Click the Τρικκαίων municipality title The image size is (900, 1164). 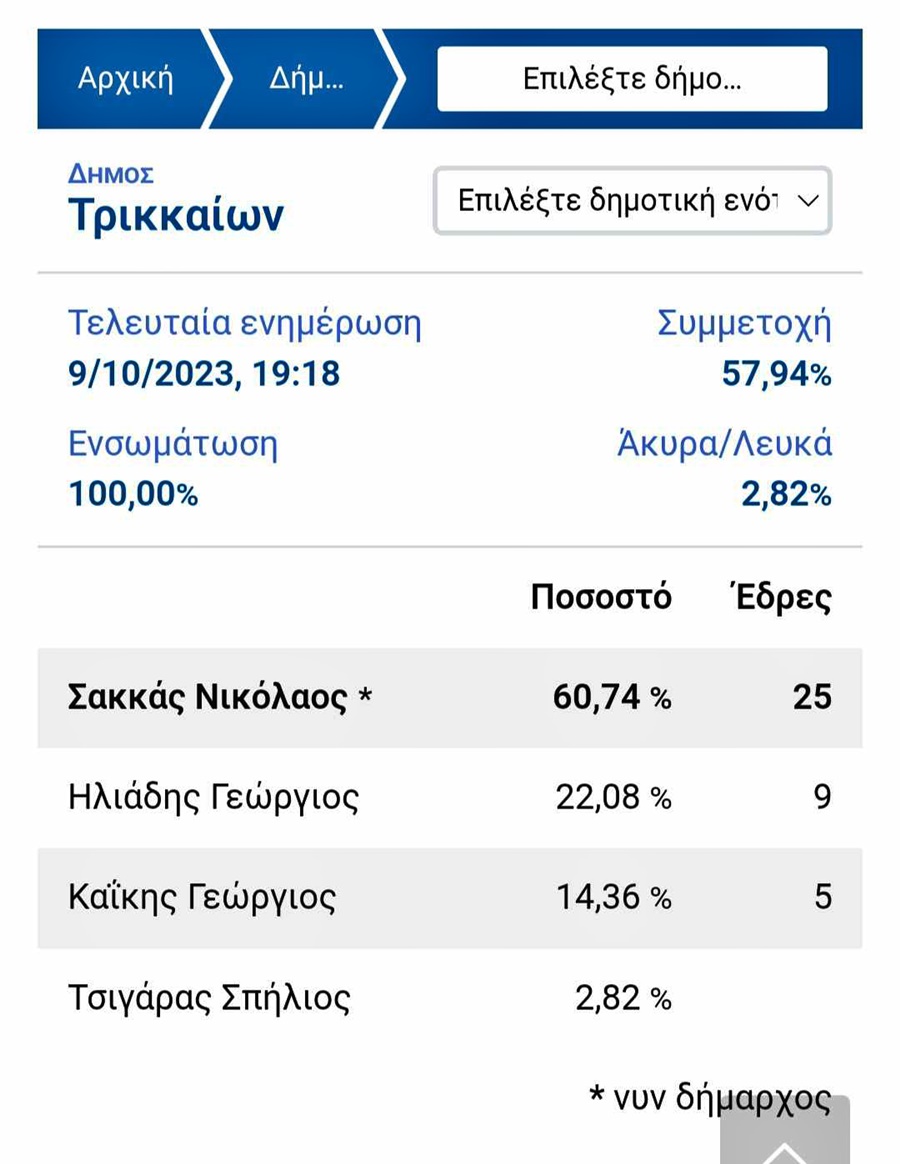pos(176,215)
